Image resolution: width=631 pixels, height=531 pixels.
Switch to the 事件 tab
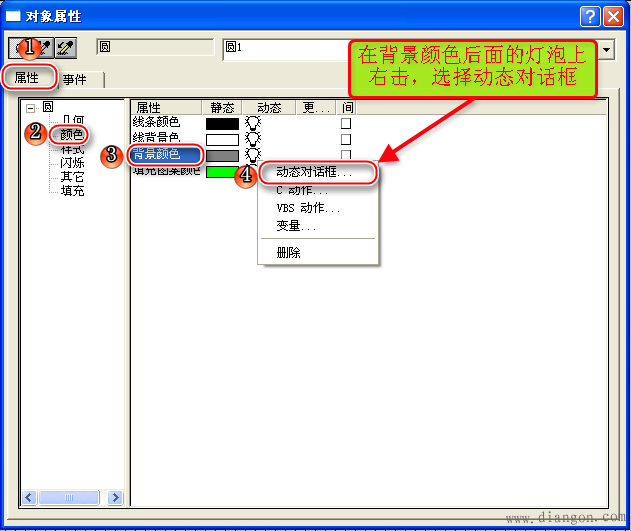pyautogui.click(x=75, y=79)
